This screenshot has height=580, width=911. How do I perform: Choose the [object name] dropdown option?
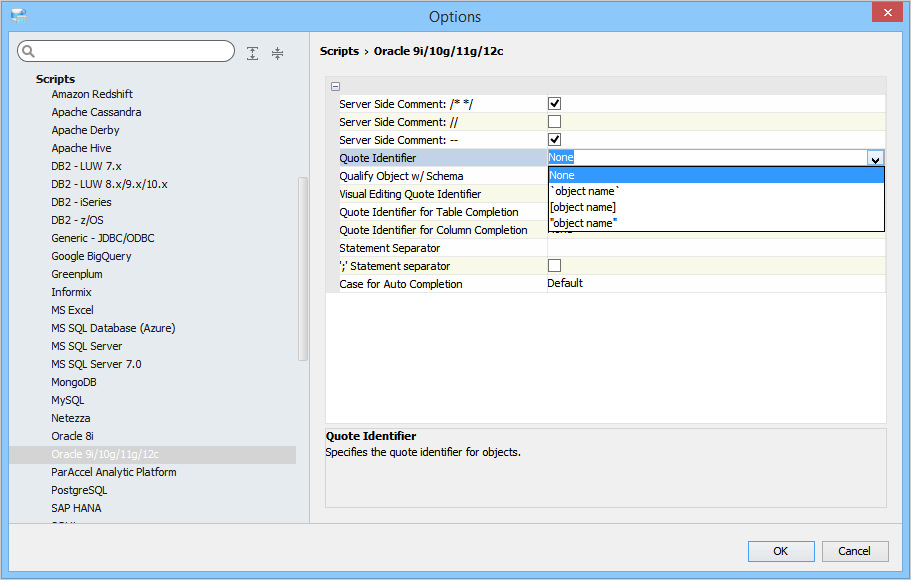[x=583, y=207]
